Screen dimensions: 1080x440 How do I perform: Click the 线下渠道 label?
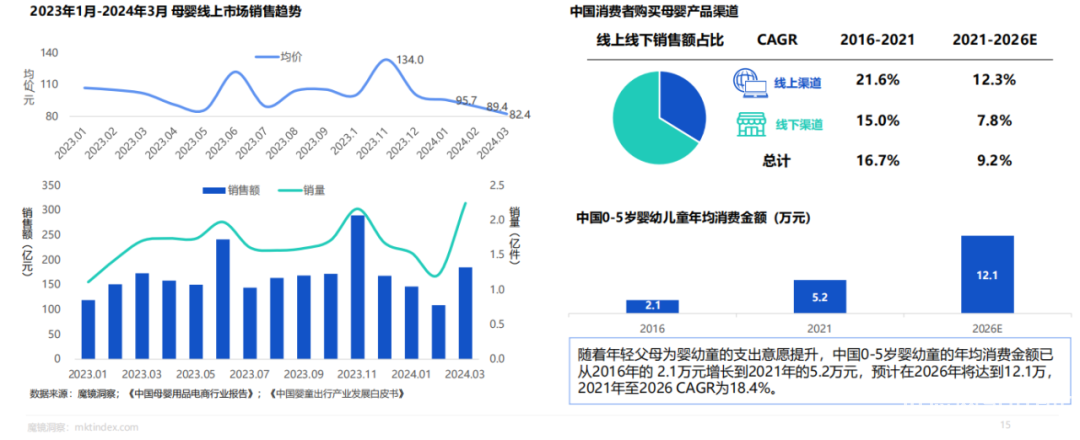tap(799, 124)
